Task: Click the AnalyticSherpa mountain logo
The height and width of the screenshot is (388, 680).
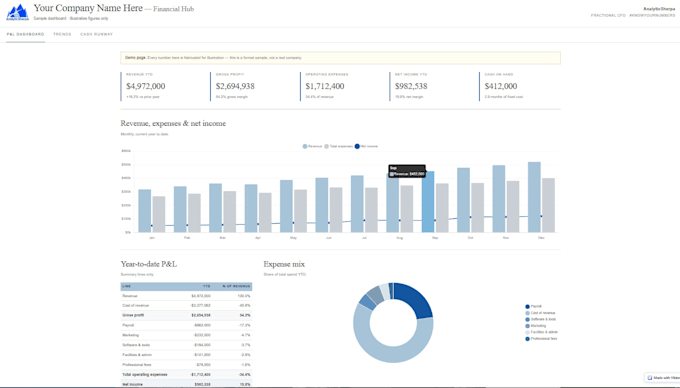Action: 17,12
